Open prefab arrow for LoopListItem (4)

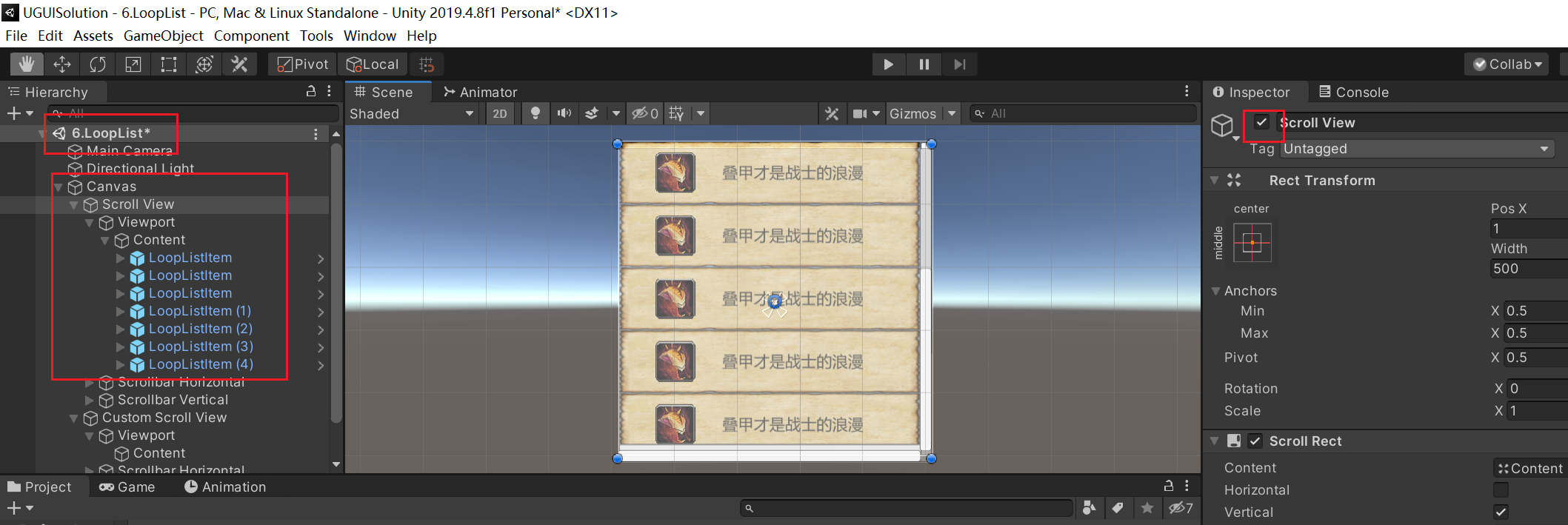click(321, 365)
